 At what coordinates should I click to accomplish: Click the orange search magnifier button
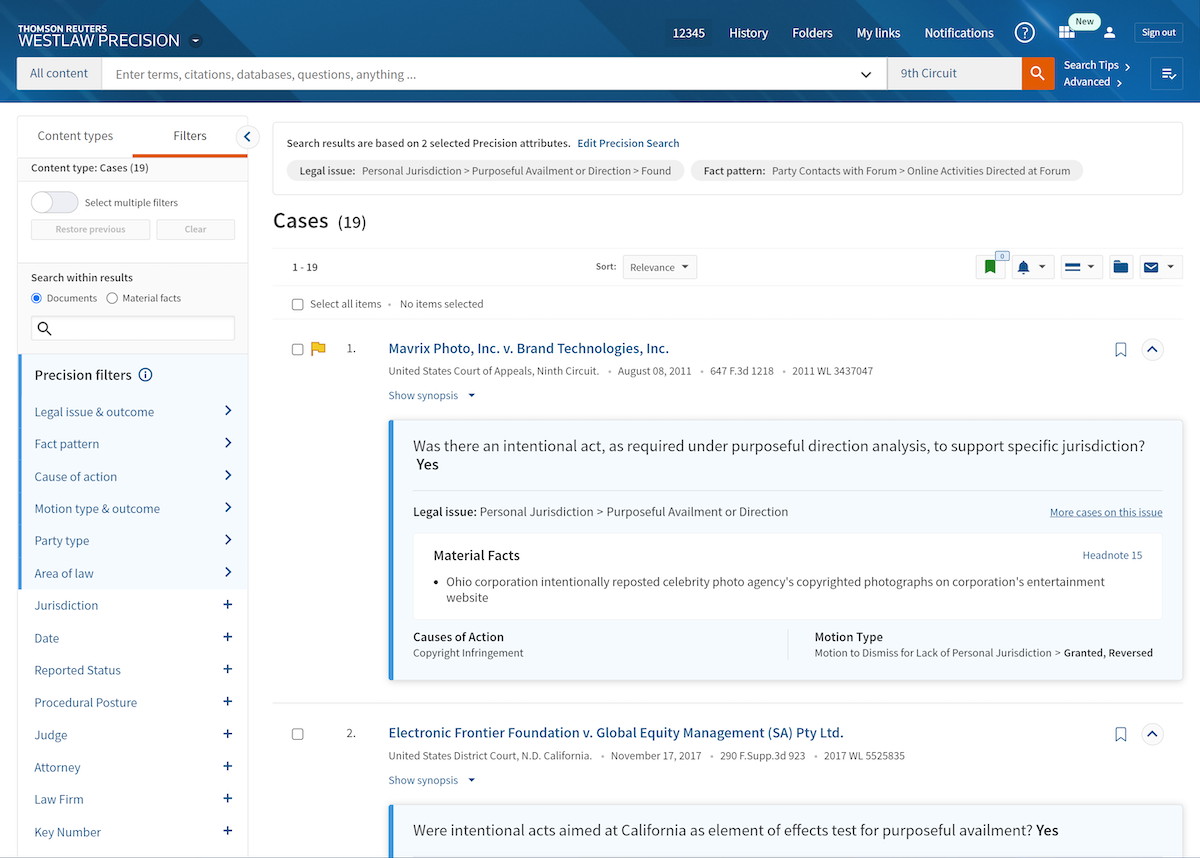(1038, 73)
